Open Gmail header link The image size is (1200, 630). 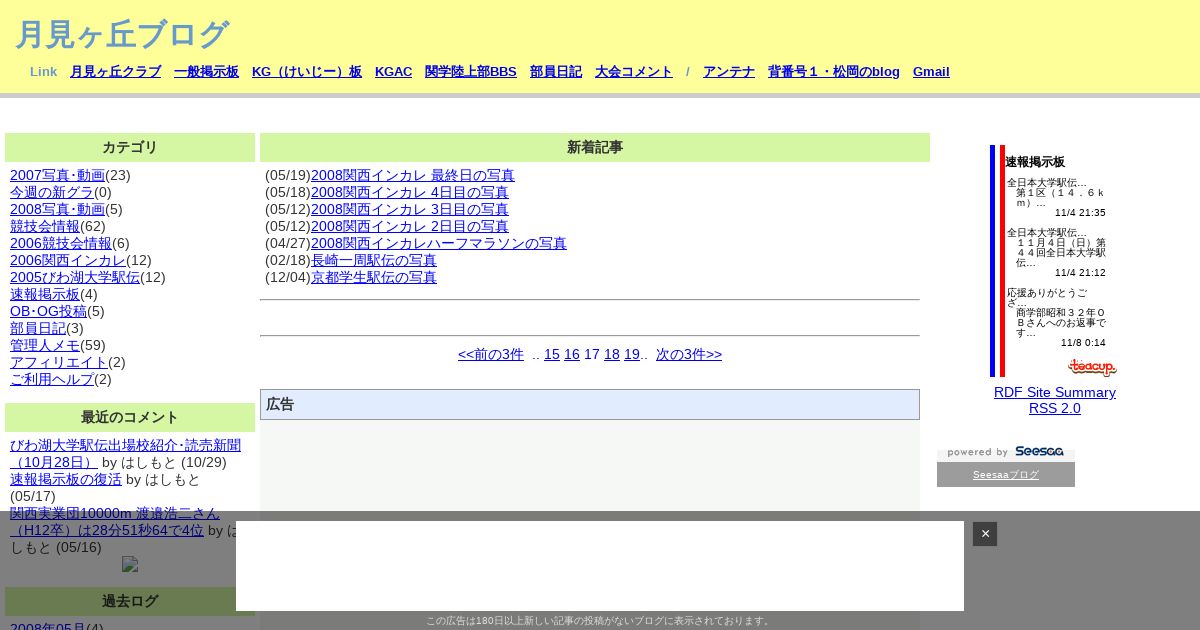tap(931, 72)
